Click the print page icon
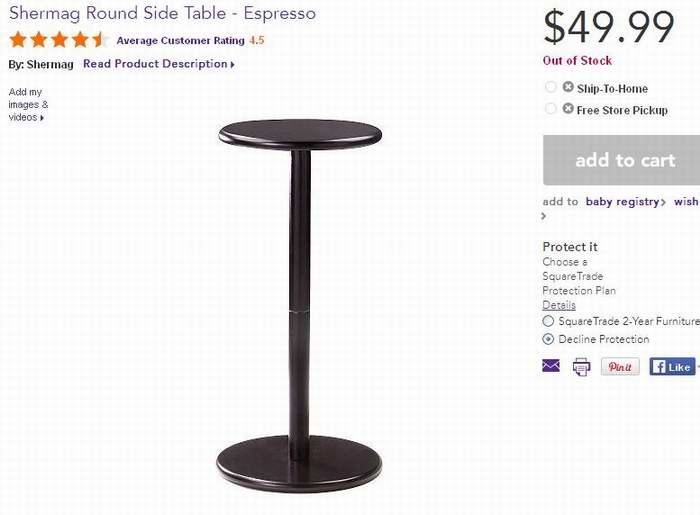The image size is (700, 515). point(581,367)
